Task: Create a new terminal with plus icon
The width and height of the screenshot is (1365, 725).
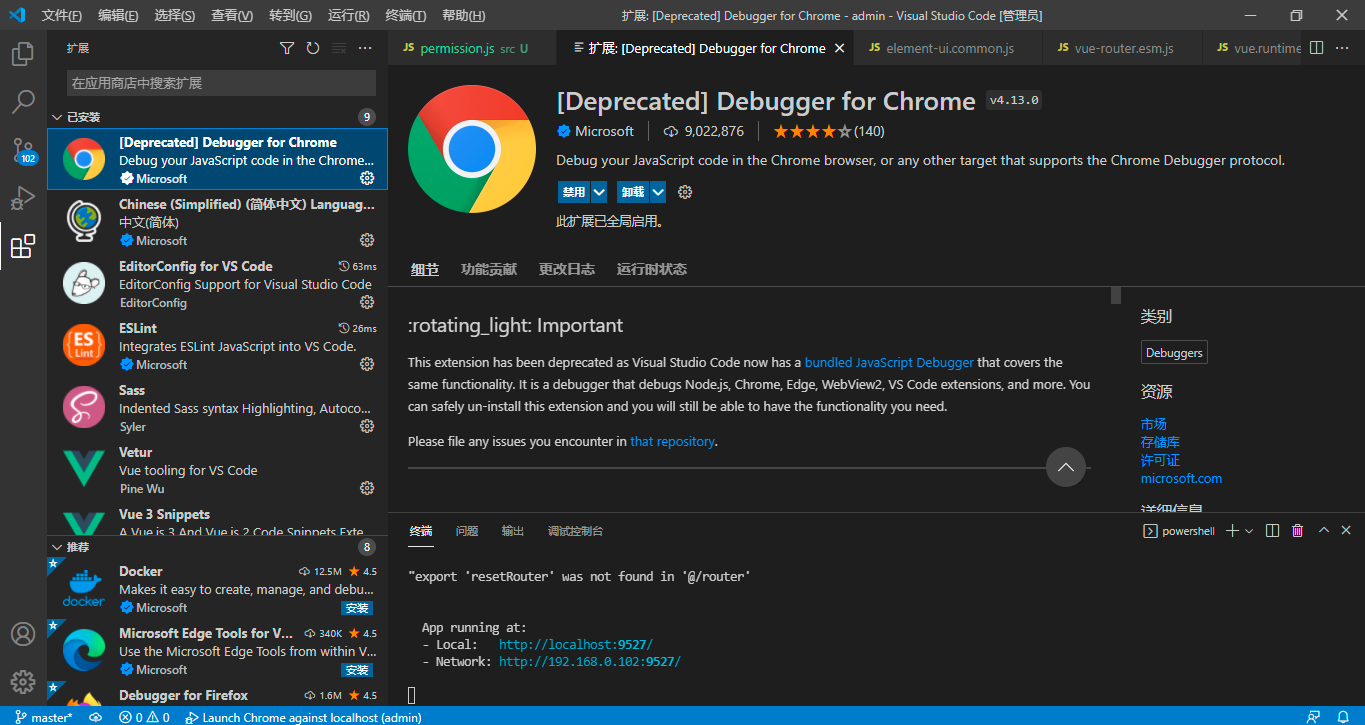Action: pos(1232,531)
